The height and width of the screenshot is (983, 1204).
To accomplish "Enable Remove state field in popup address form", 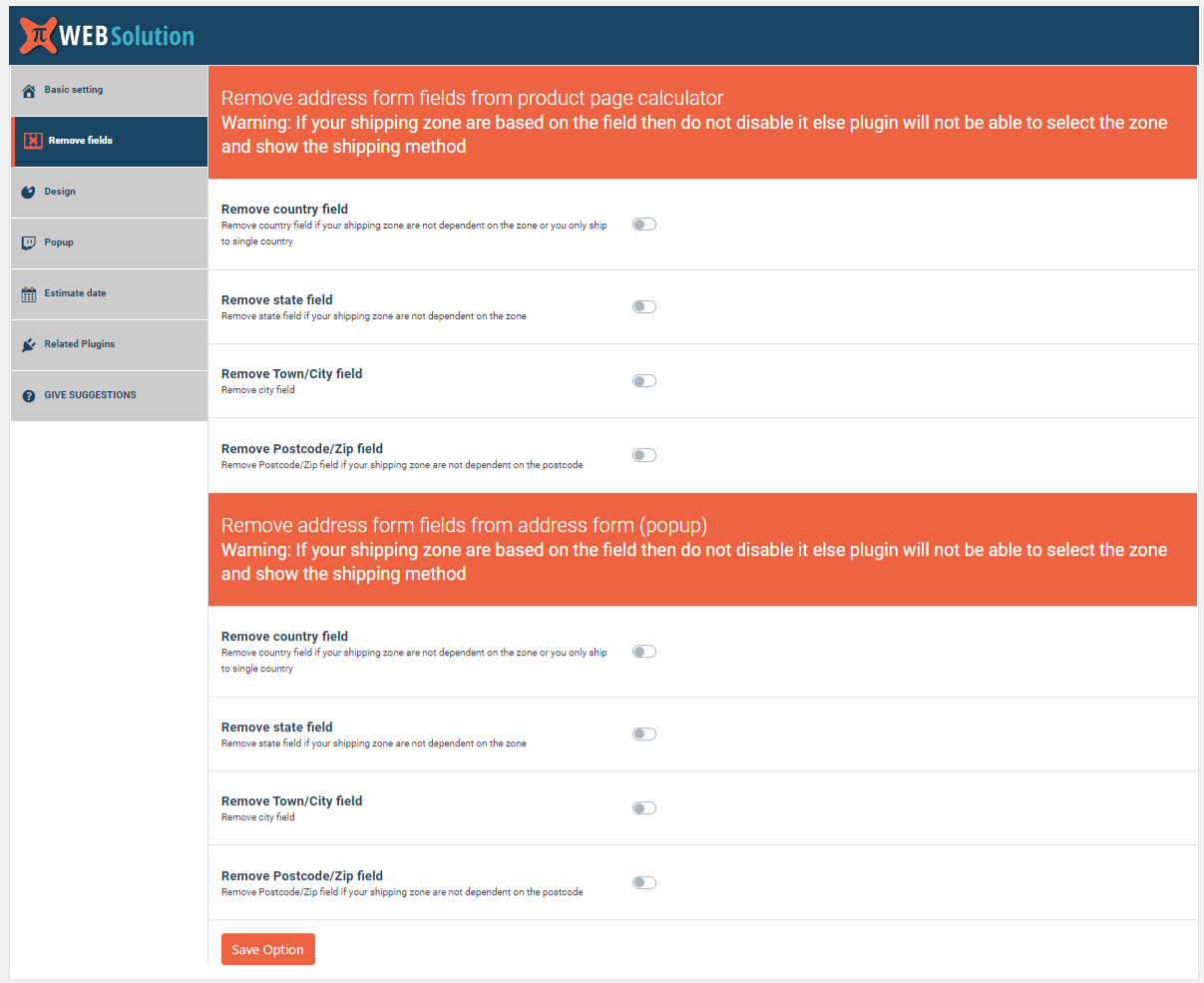I will click(x=644, y=734).
